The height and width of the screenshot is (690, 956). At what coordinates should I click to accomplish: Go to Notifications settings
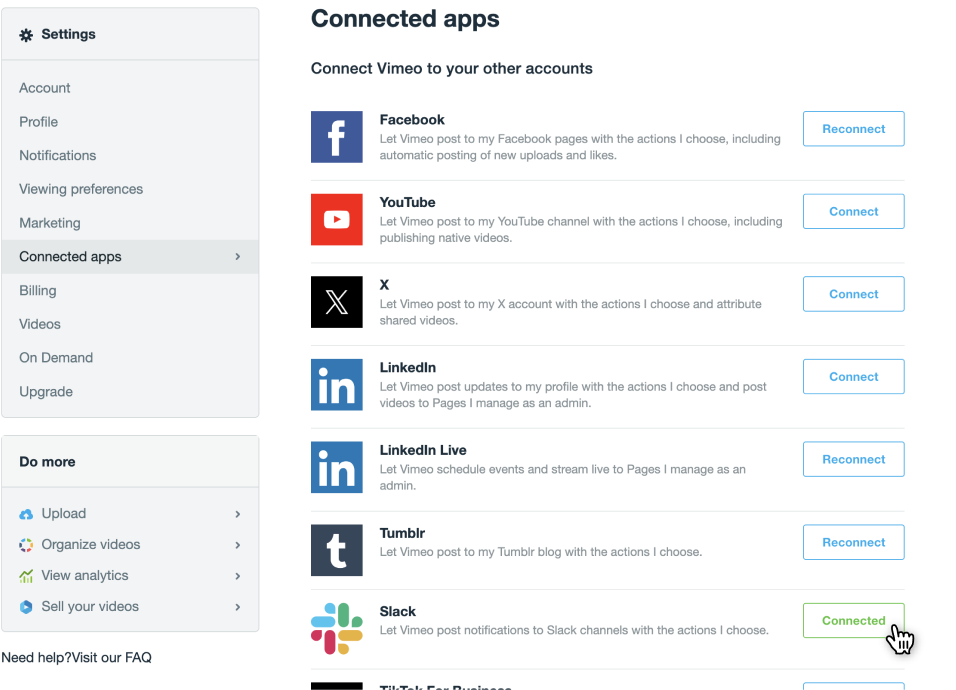[58, 156]
